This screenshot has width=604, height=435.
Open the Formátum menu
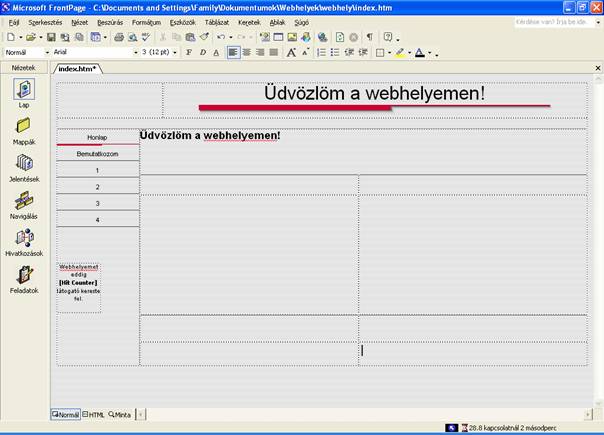(x=146, y=21)
